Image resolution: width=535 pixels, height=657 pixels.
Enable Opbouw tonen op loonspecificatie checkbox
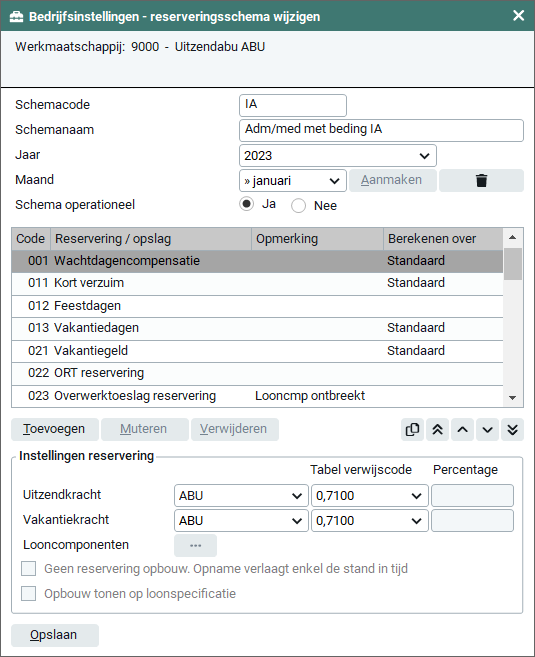(28, 593)
